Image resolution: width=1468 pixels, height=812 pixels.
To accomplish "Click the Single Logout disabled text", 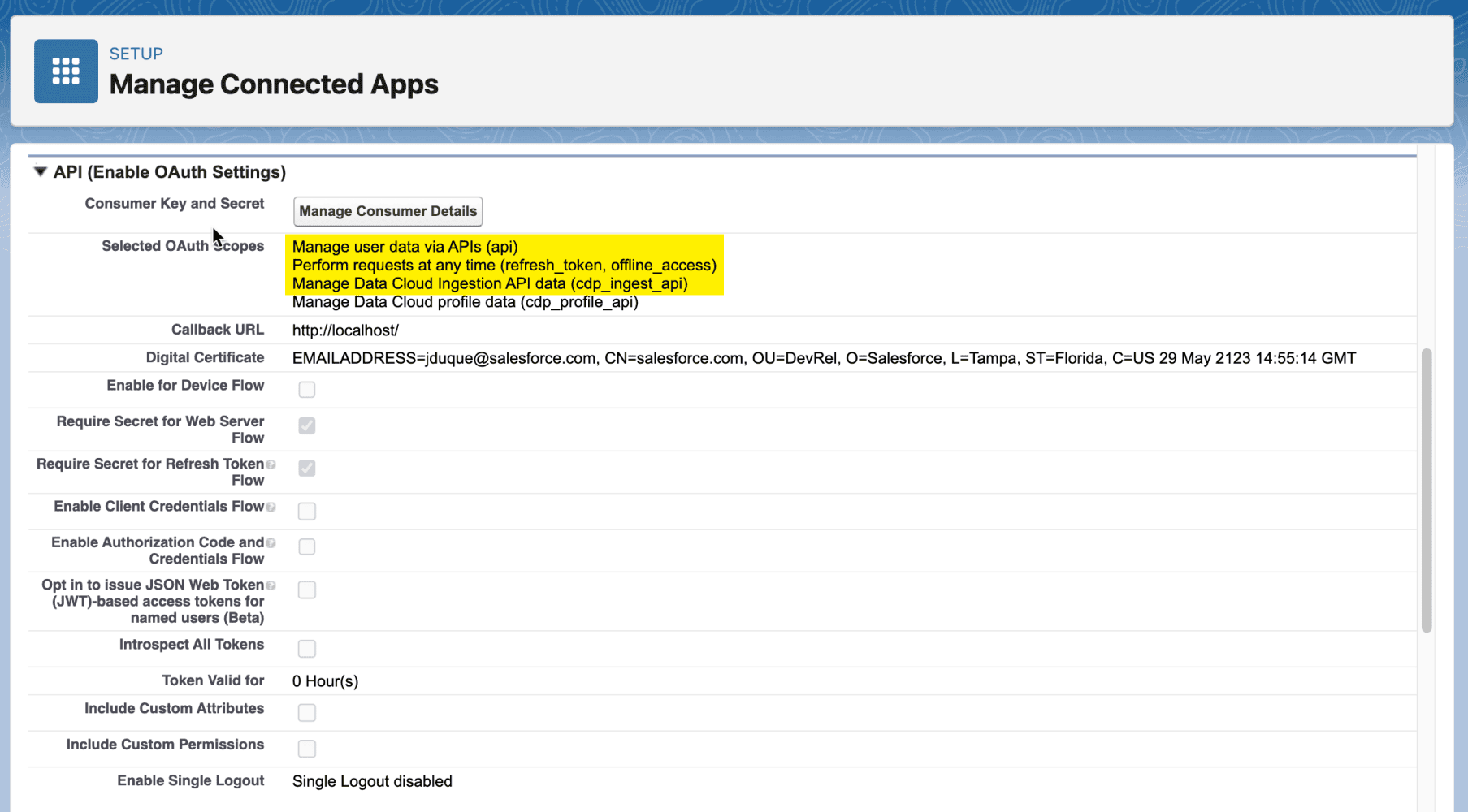I will coord(372,781).
